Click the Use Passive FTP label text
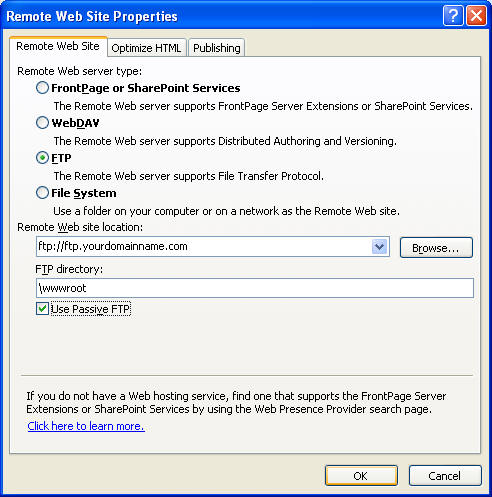Screen dimensions: 492x497 [x=91, y=309]
